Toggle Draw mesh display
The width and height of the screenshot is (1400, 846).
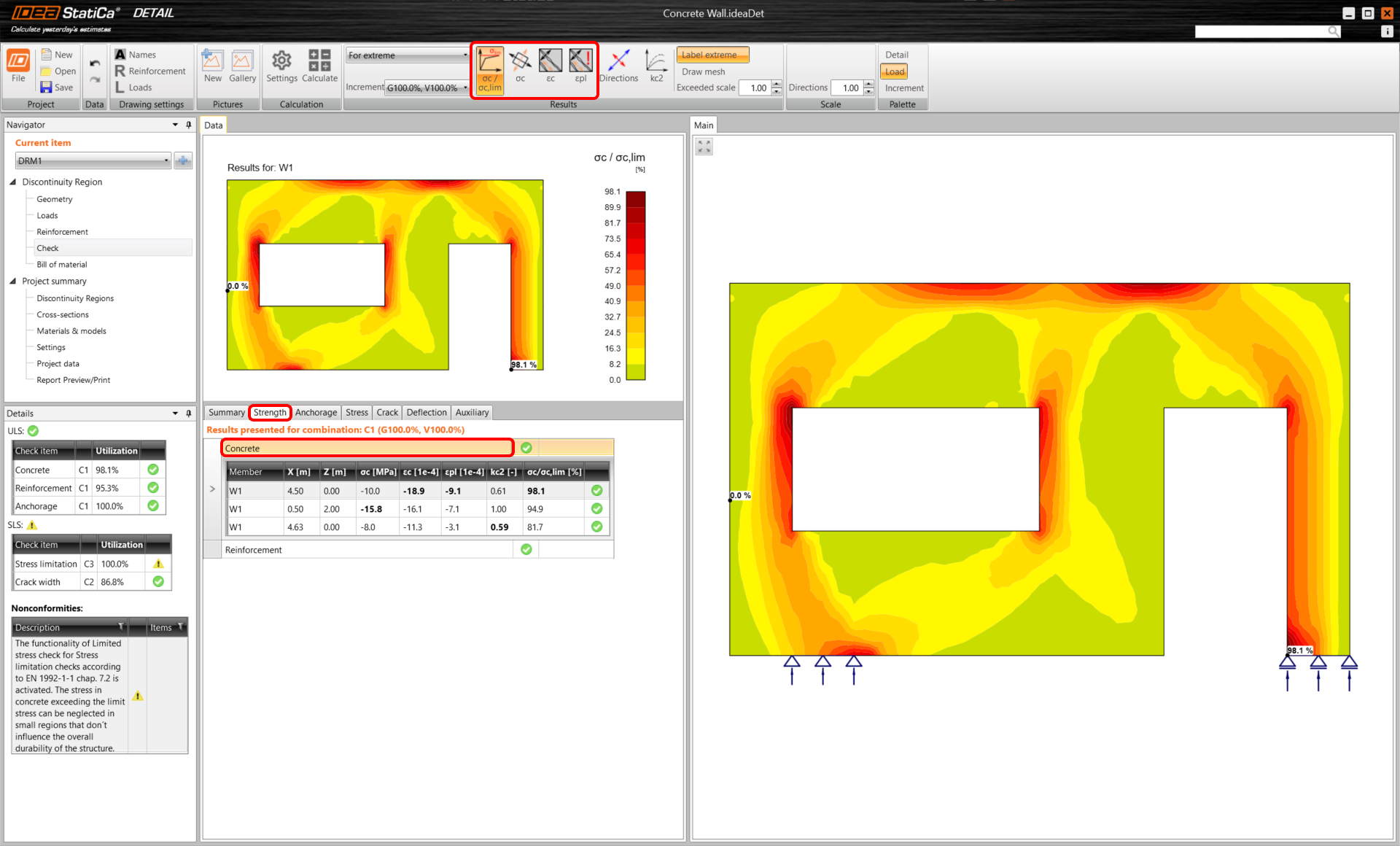tap(703, 71)
